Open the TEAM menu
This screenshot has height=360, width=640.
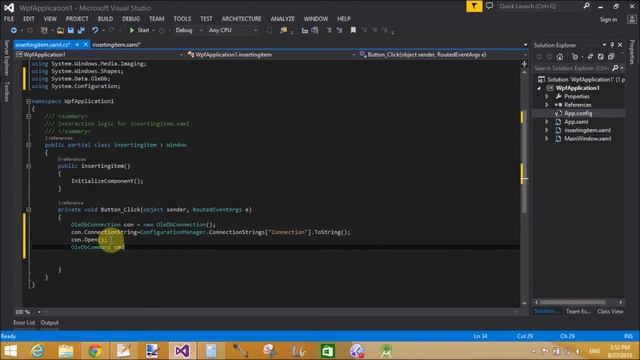pyautogui.click(x=156, y=19)
